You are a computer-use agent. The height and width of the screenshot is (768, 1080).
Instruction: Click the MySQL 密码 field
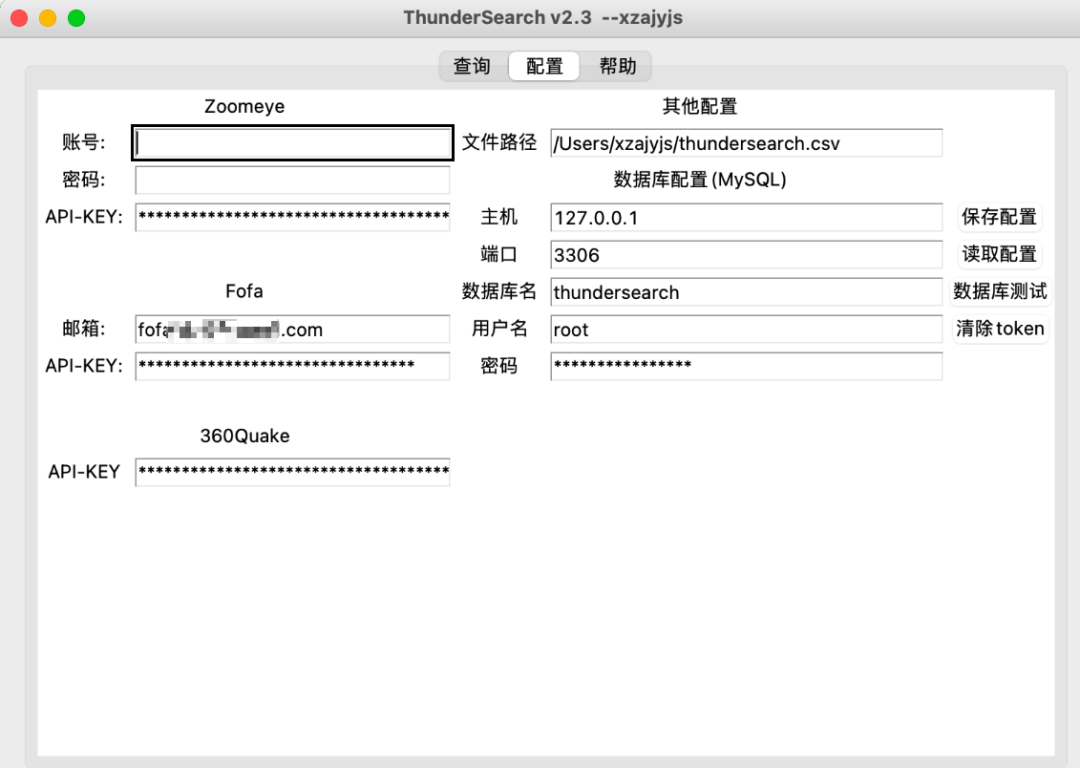(746, 366)
